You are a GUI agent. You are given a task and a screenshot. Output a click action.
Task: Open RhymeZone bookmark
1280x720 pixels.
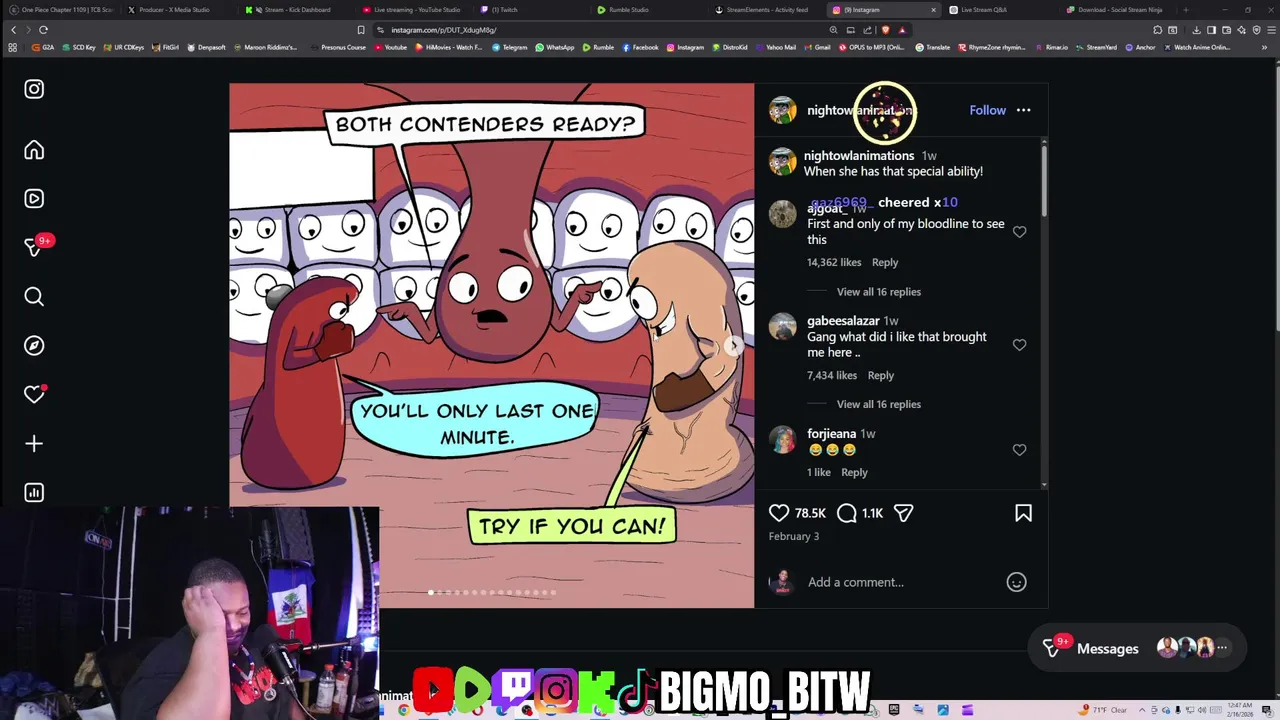click(992, 47)
